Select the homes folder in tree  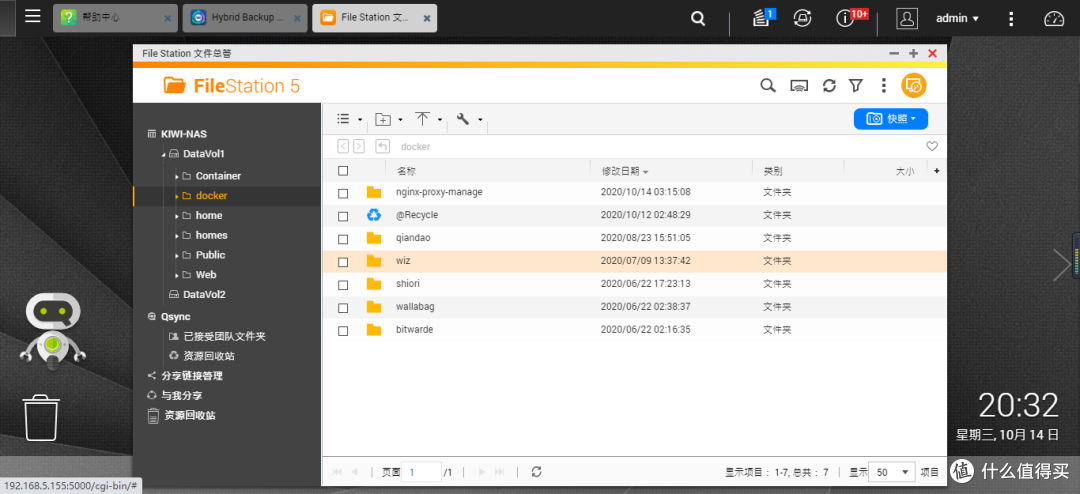[x=211, y=235]
